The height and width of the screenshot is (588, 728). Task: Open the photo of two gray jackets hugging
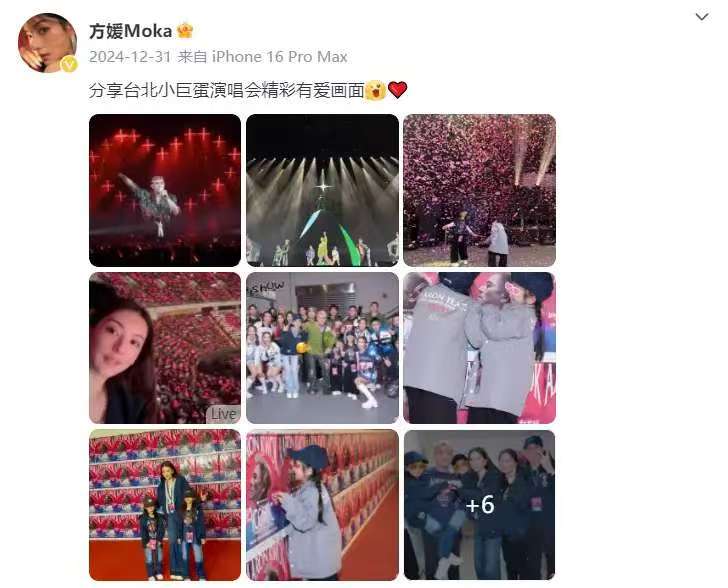(x=480, y=348)
